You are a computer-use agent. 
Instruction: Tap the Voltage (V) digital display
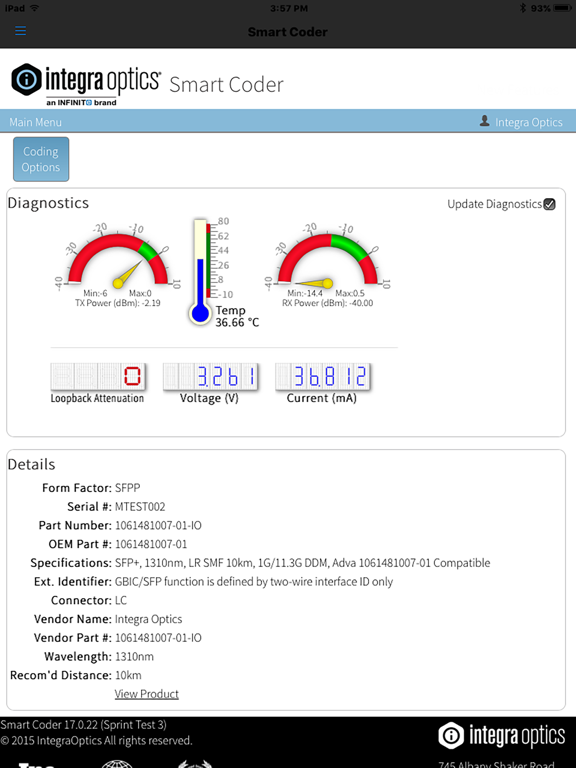point(210,376)
